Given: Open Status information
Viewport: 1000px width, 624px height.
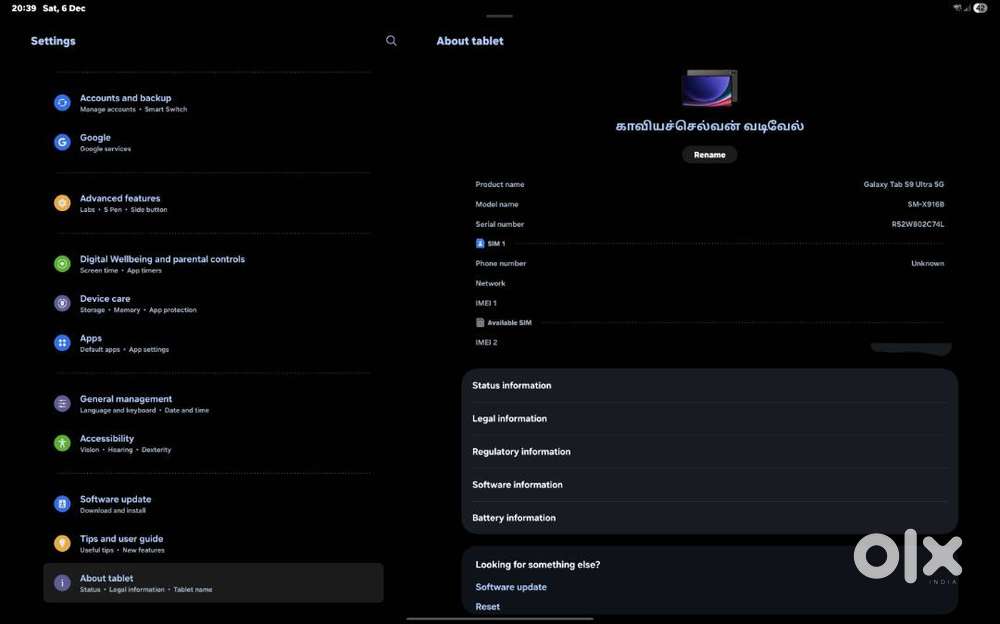Looking at the screenshot, I should [511, 385].
